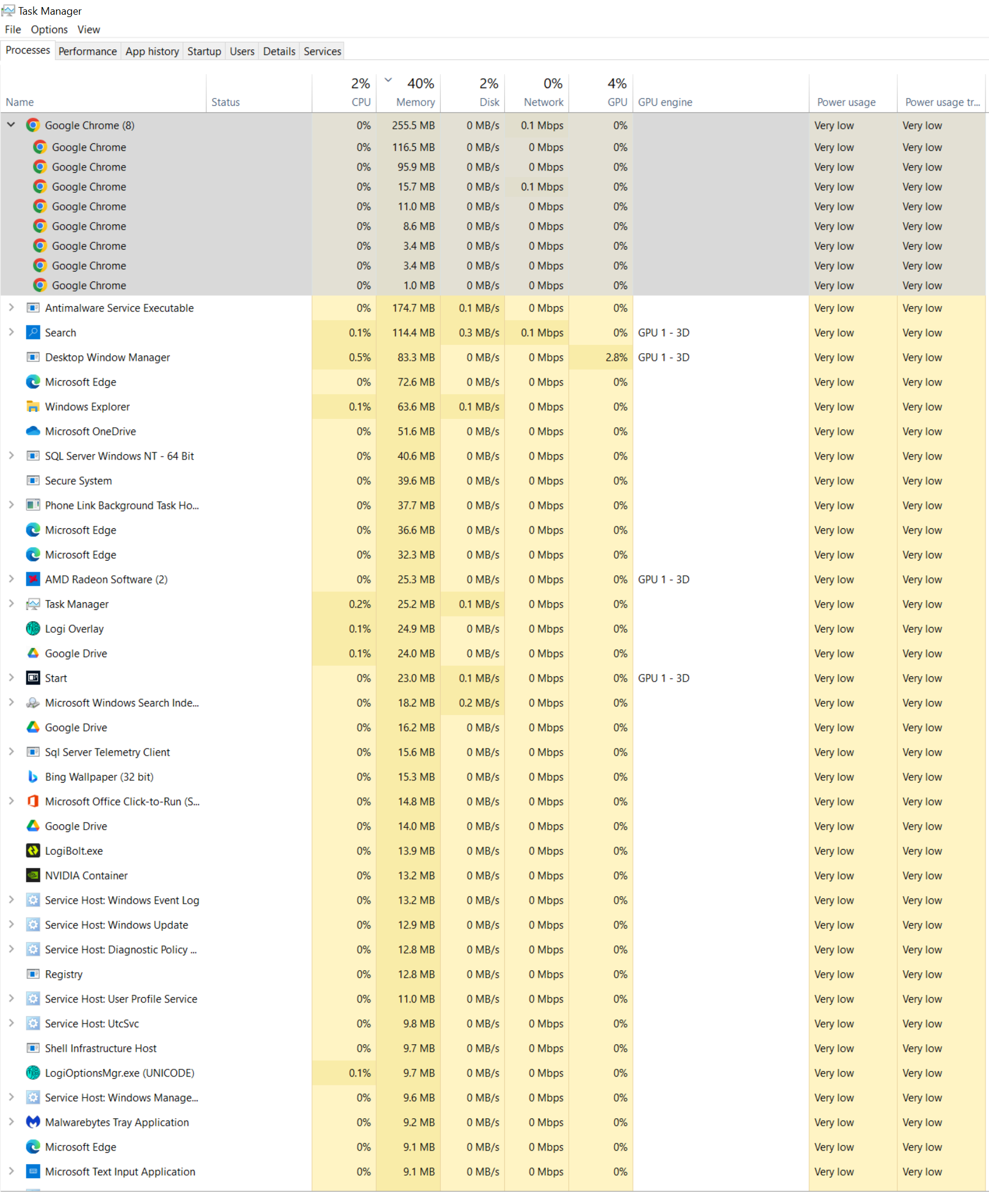This screenshot has height=1204, width=989.
Task: Sort by the Status column header
Action: click(x=259, y=93)
